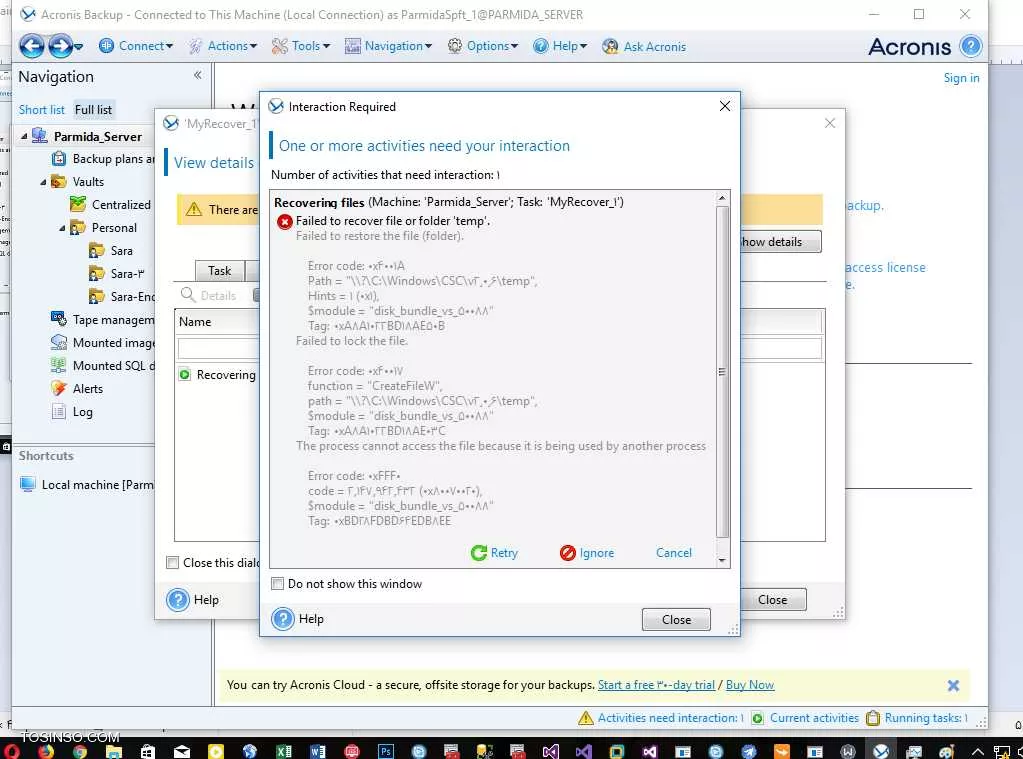This screenshot has width=1023, height=759.
Task: Click Cancel in the error panel
Action: click(x=673, y=553)
